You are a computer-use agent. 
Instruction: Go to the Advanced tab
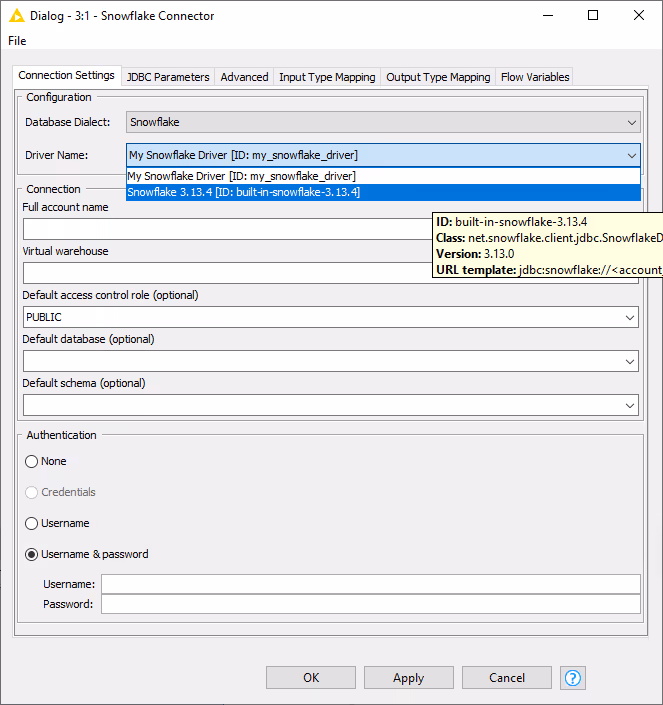click(244, 77)
